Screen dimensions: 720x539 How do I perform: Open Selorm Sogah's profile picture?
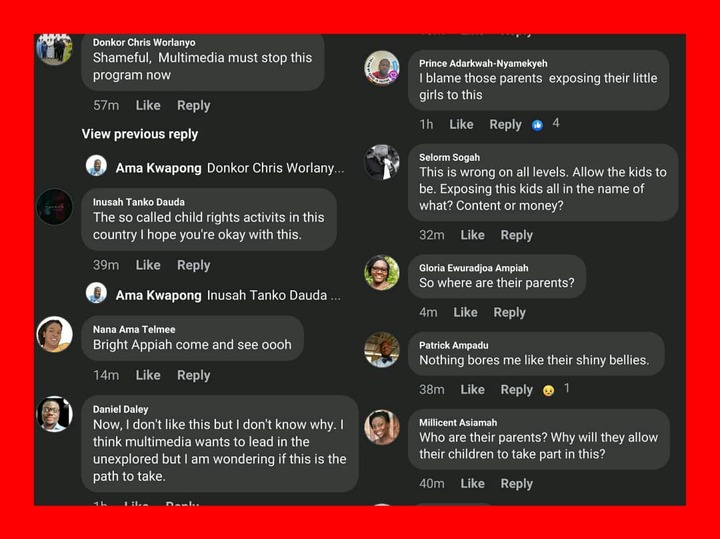pos(382,162)
